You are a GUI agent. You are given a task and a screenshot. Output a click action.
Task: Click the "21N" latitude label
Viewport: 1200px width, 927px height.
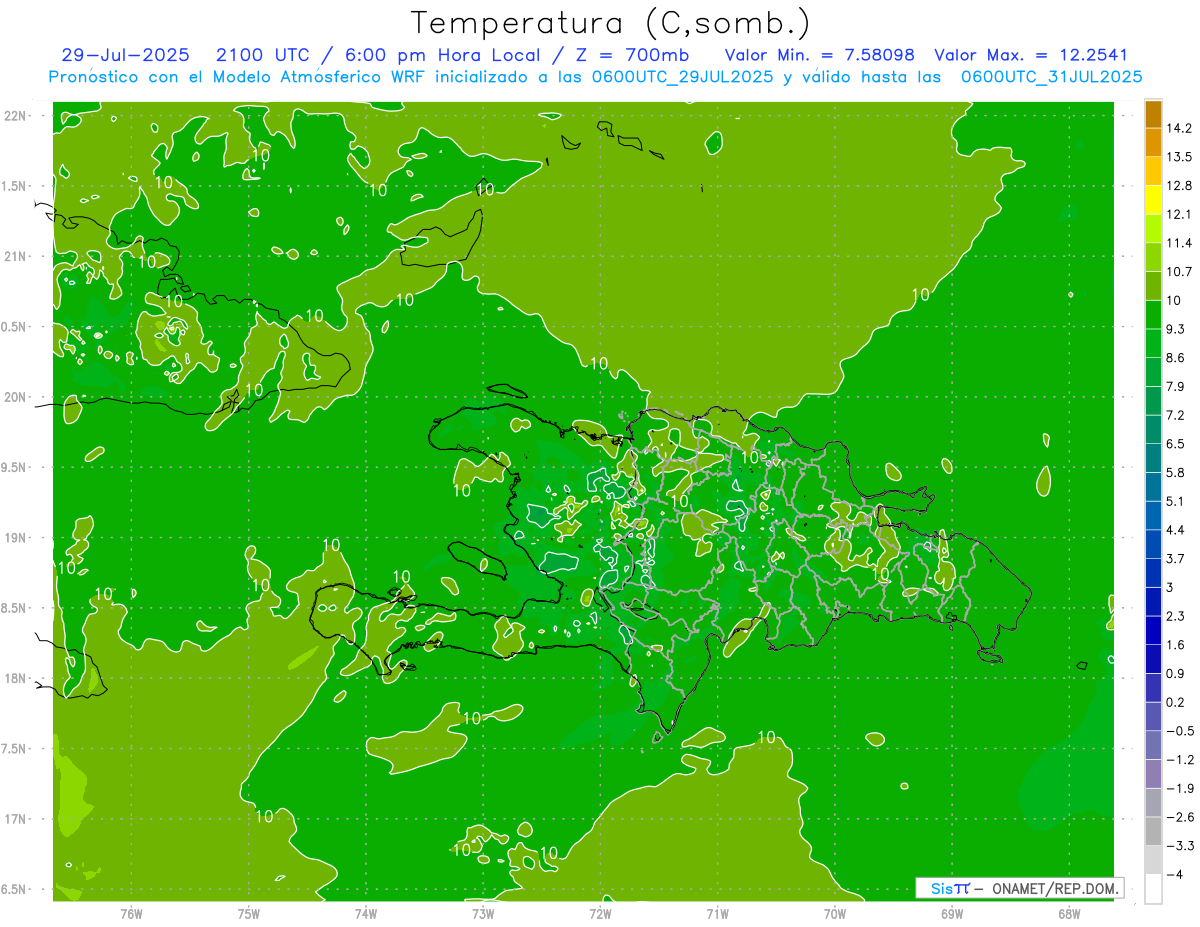[15, 256]
